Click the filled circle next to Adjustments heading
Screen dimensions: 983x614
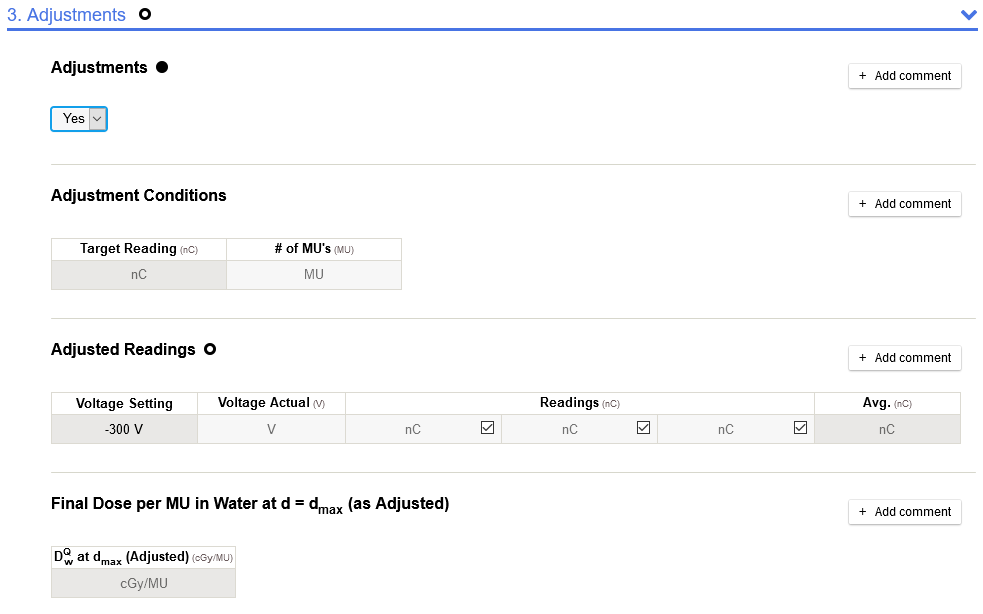click(x=162, y=68)
